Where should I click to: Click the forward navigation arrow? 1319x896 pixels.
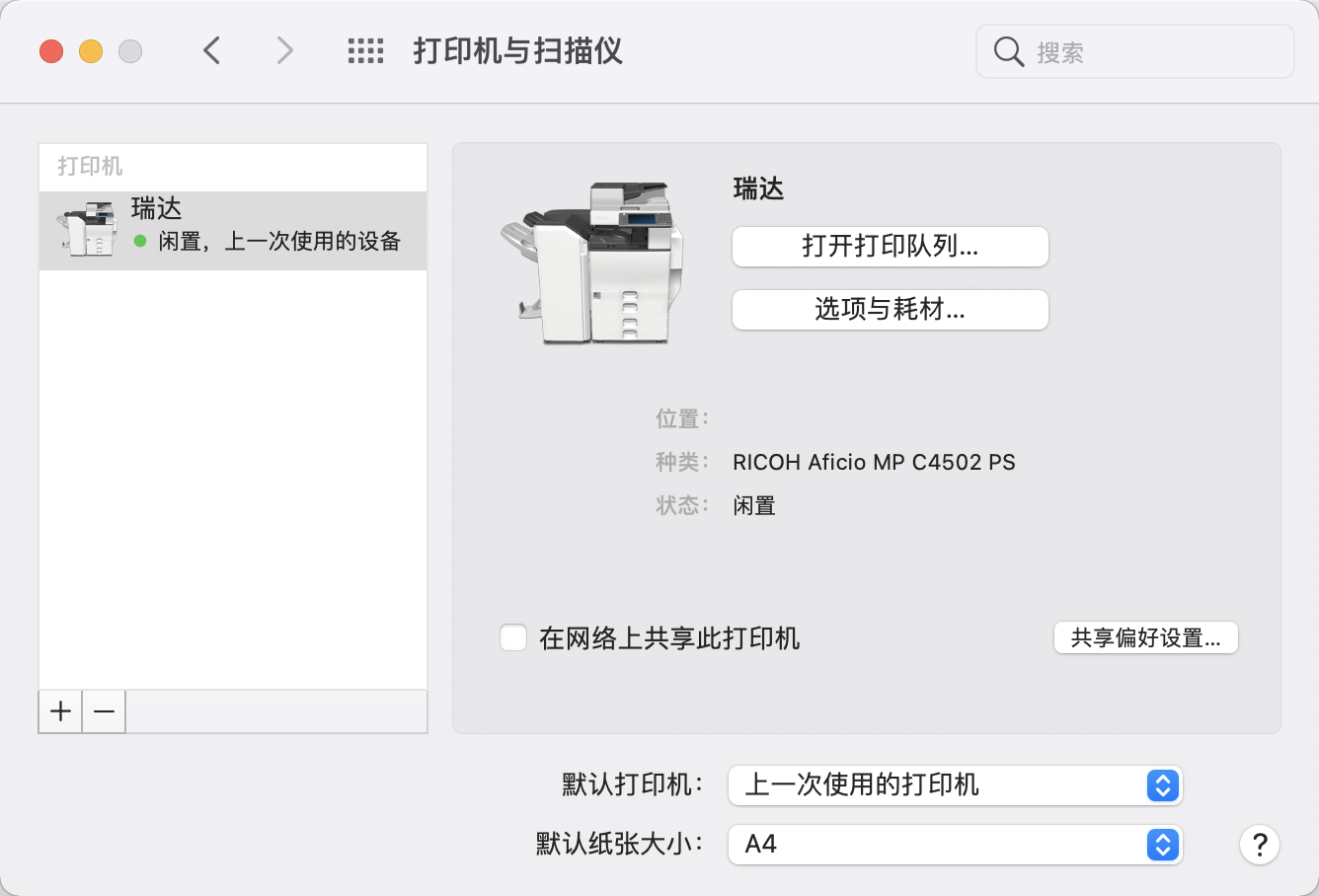point(284,50)
